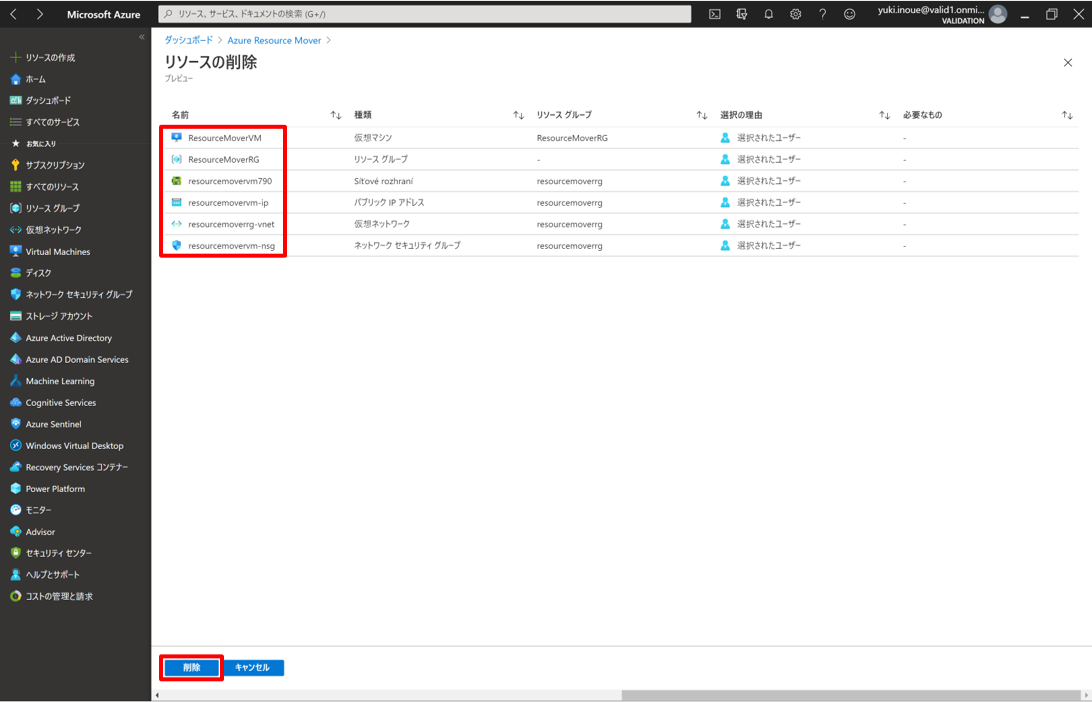Go forward with forward arrow
This screenshot has width=1092, height=702.
[40, 14]
